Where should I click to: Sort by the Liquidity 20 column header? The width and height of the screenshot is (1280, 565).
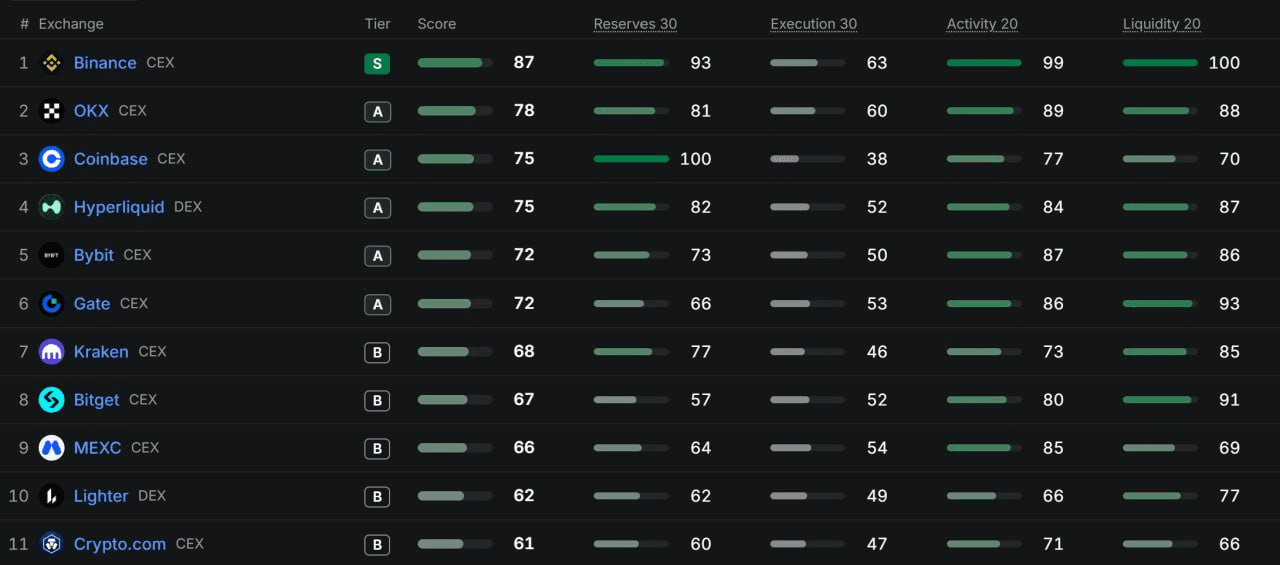pyautogui.click(x=1162, y=24)
